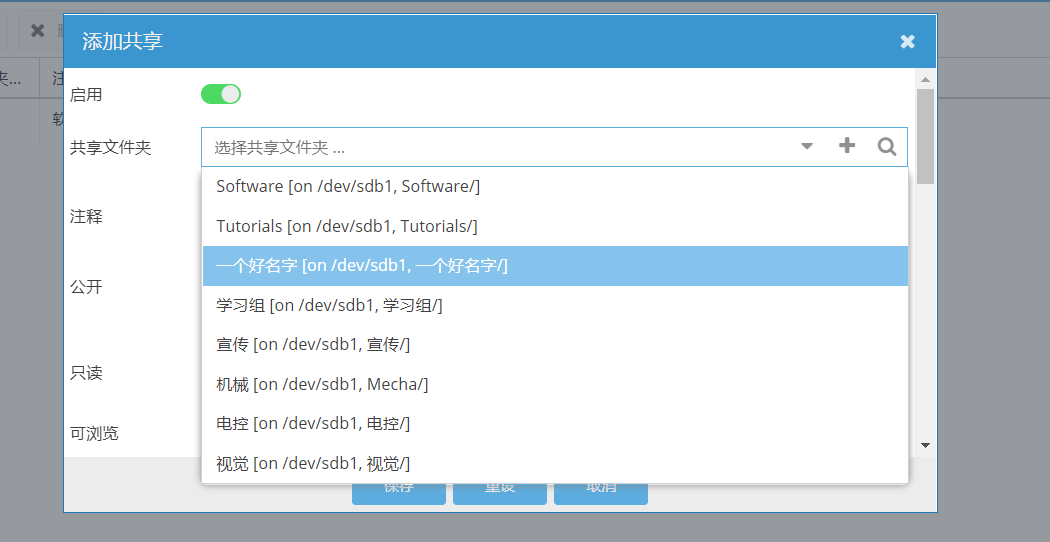
Task: Click the dialog scrollbar up arrow
Action: tap(925, 79)
